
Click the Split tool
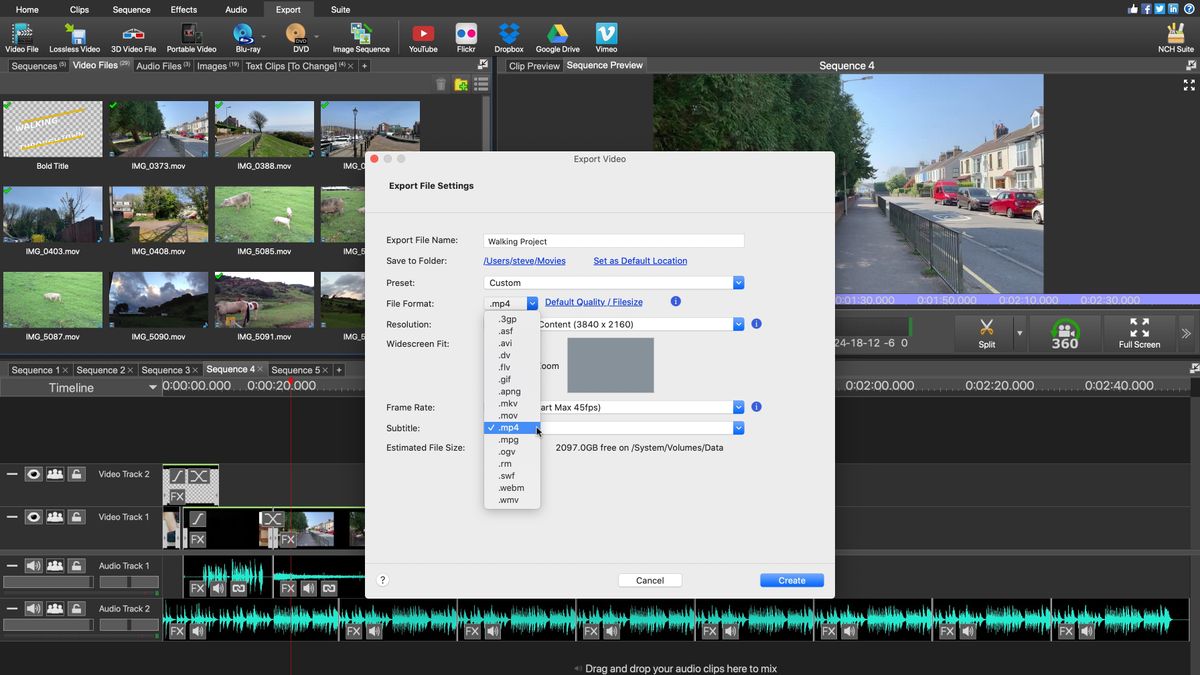(x=986, y=333)
